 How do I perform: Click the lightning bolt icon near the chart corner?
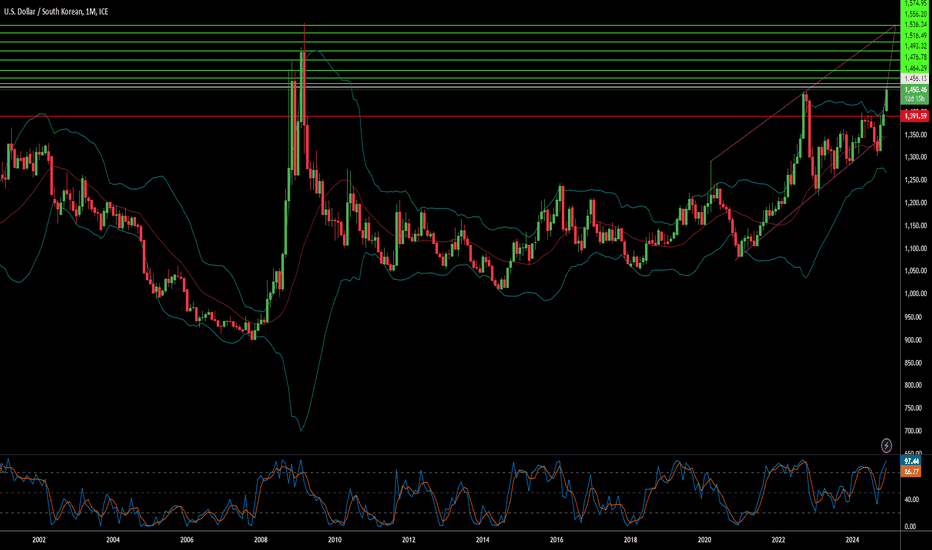[886, 445]
